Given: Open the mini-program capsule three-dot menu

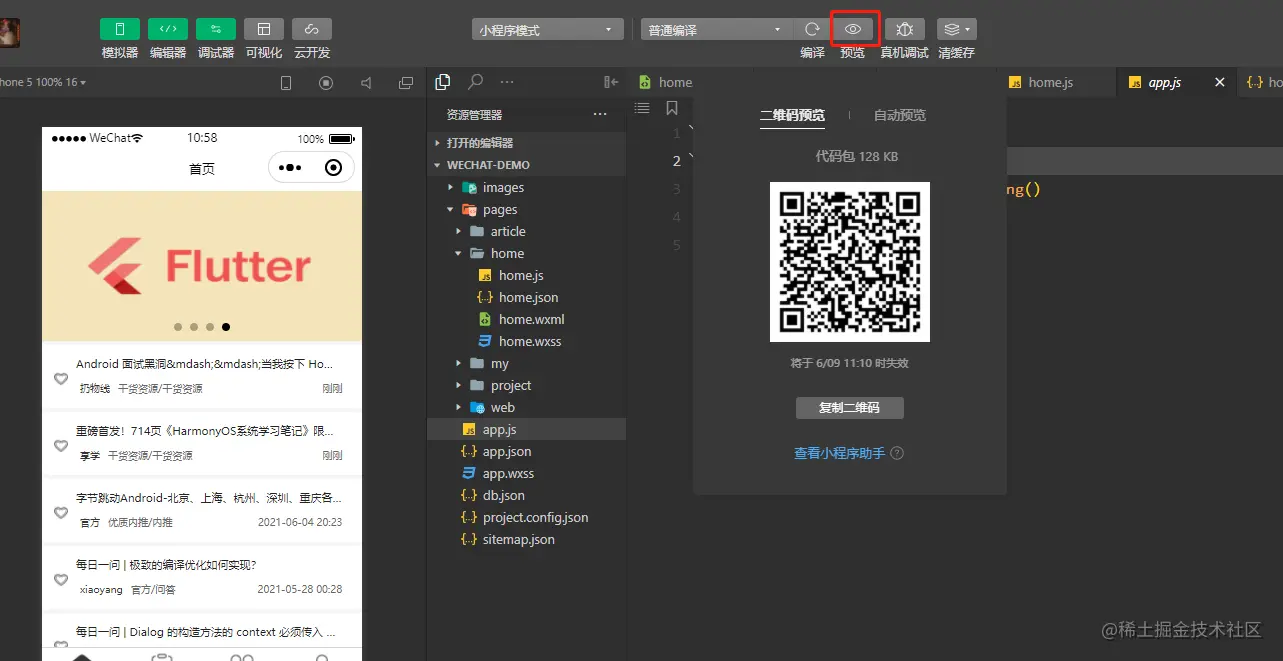Looking at the screenshot, I should coord(291,168).
